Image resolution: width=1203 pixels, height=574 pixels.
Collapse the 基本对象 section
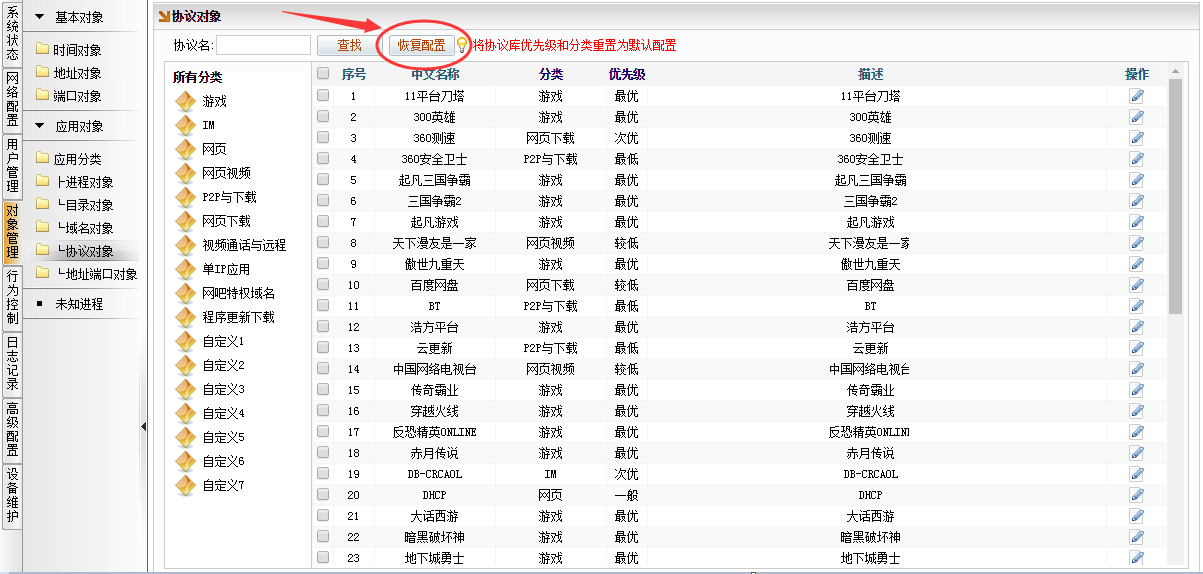pyautogui.click(x=40, y=17)
